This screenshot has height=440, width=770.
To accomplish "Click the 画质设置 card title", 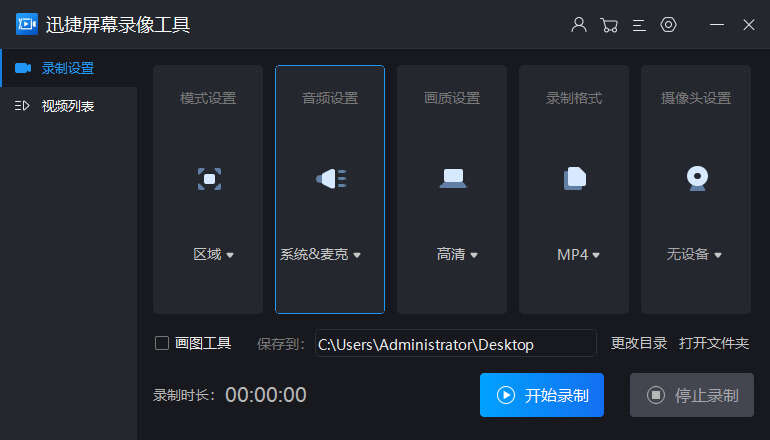I will [x=452, y=98].
